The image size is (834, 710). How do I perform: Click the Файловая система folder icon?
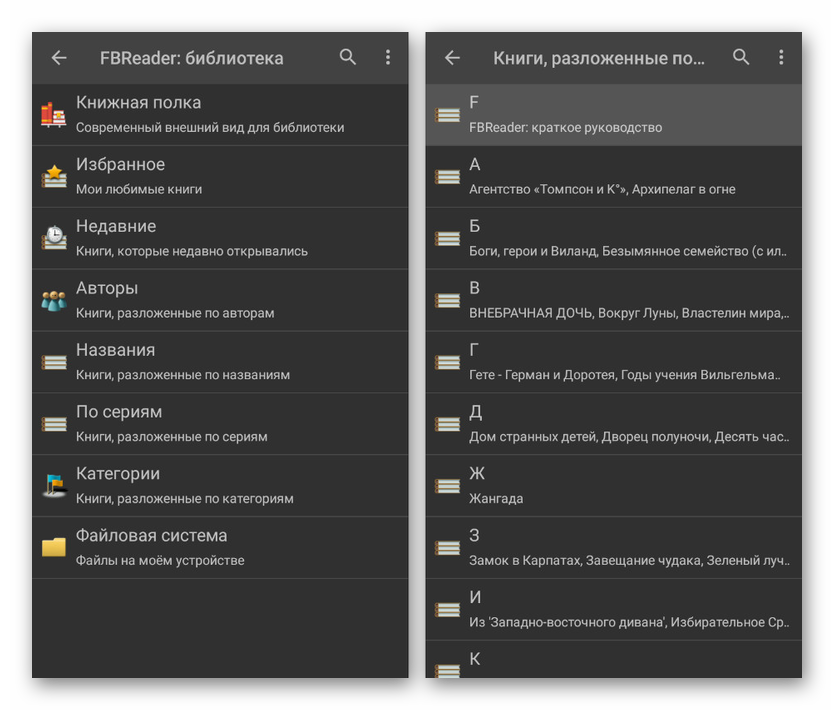click(54, 547)
